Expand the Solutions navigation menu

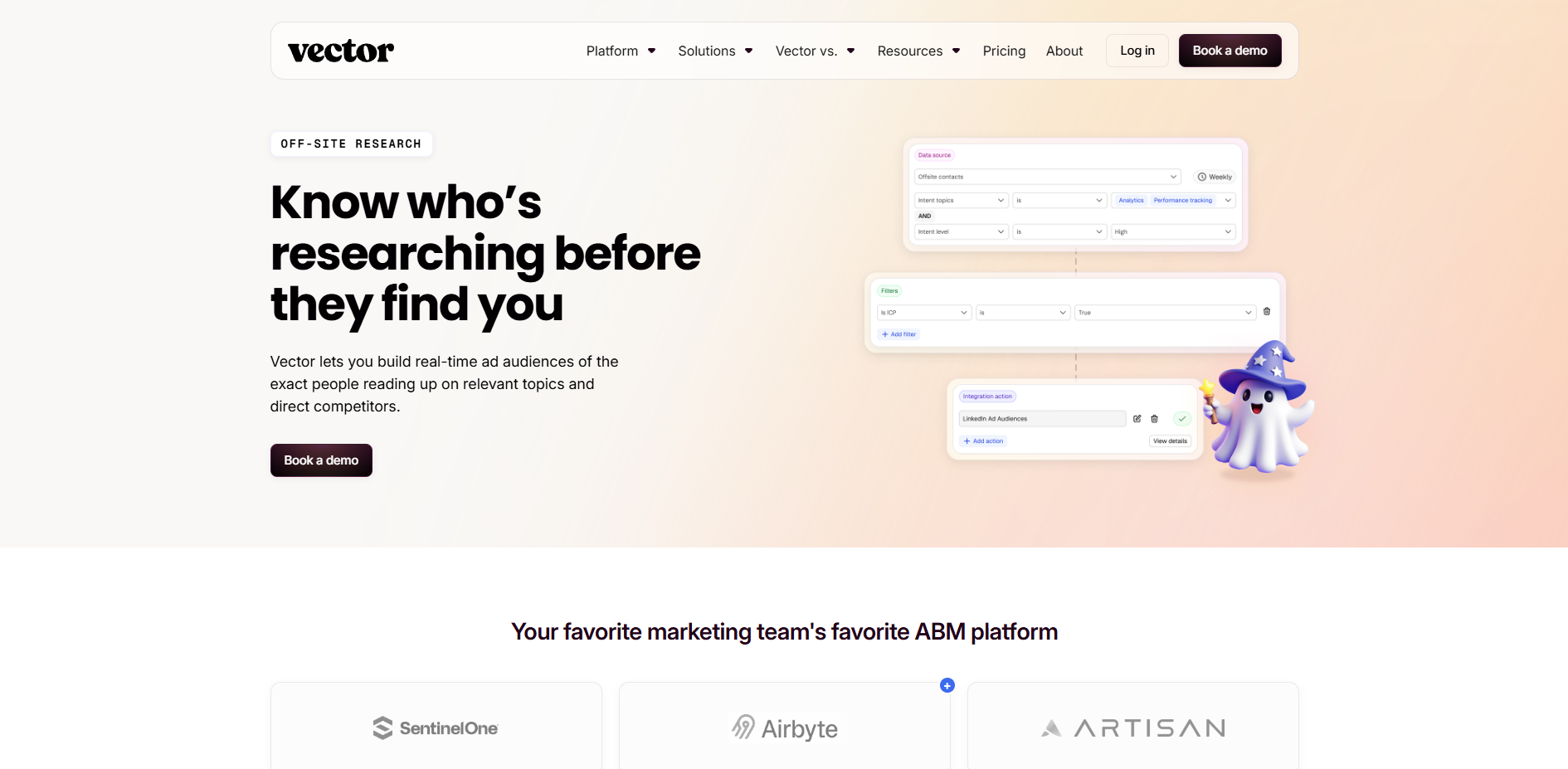715,51
